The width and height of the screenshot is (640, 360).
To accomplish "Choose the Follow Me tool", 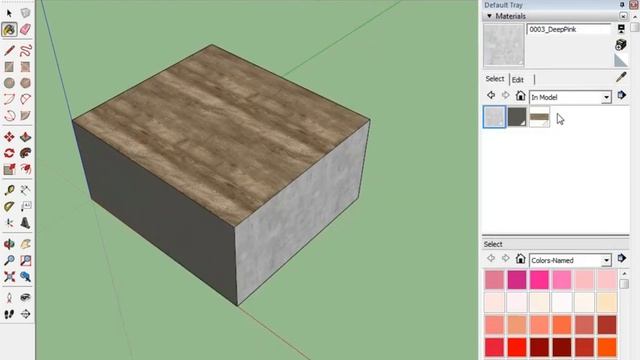I will [25, 153].
